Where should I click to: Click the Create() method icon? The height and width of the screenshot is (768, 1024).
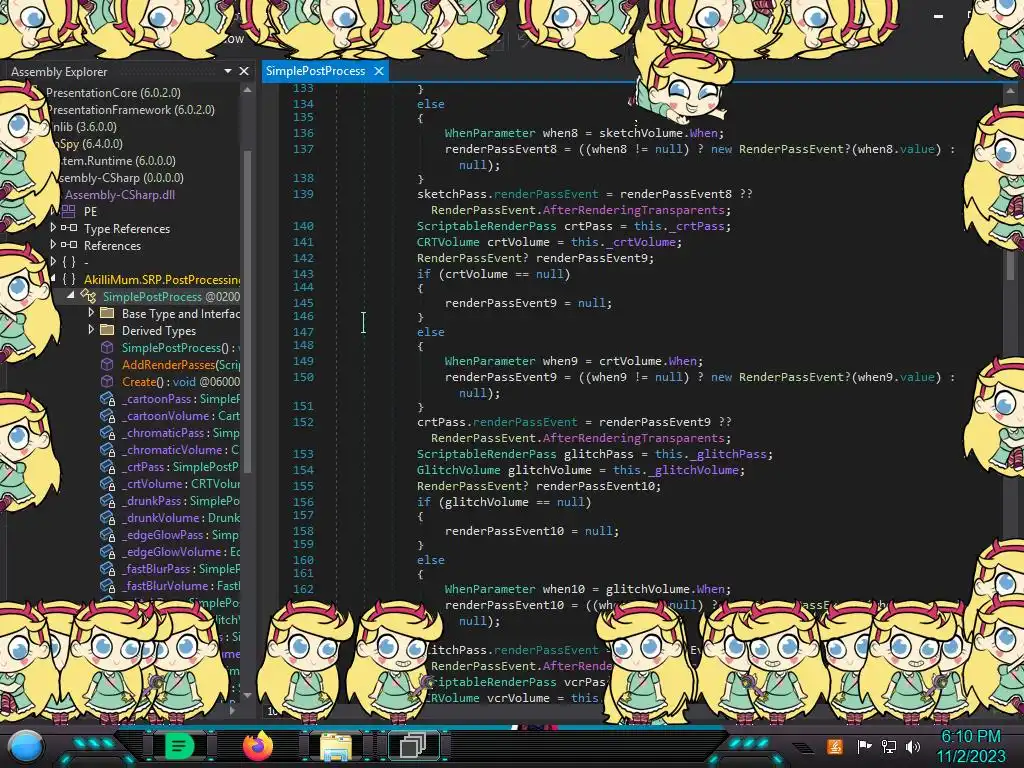click(107, 381)
